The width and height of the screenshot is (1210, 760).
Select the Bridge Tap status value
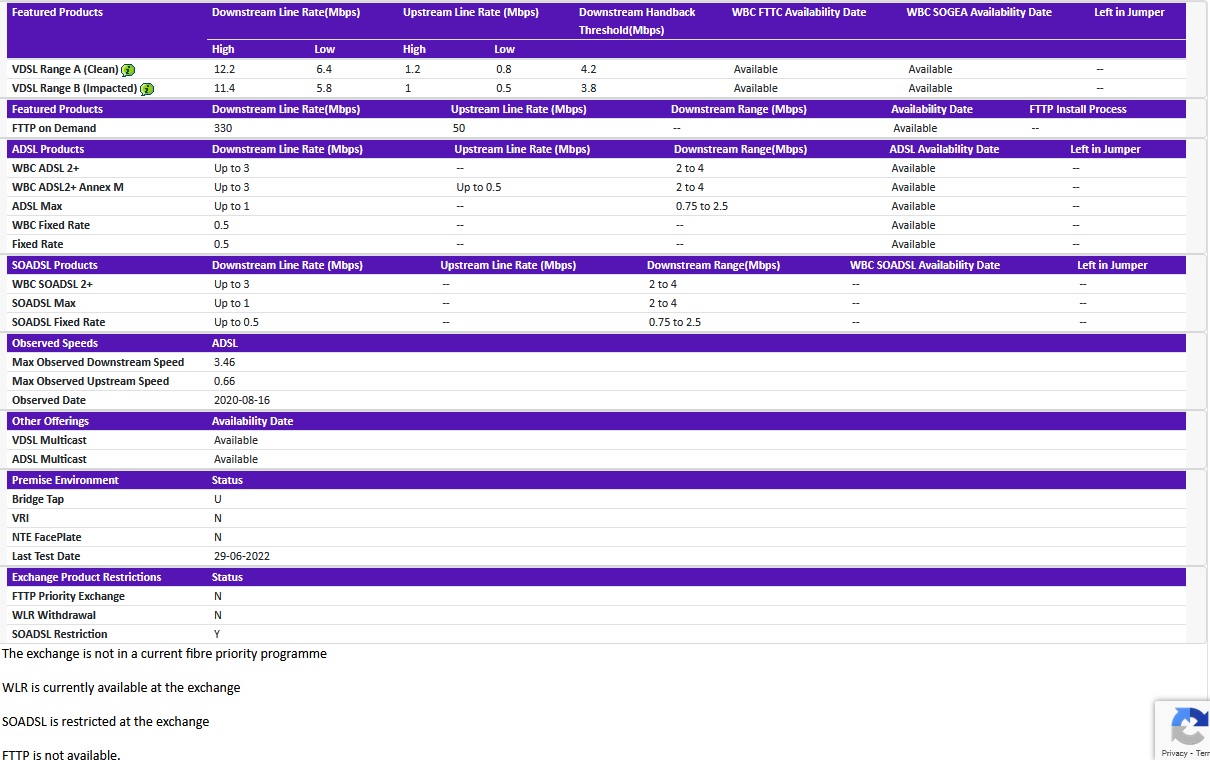(216, 499)
